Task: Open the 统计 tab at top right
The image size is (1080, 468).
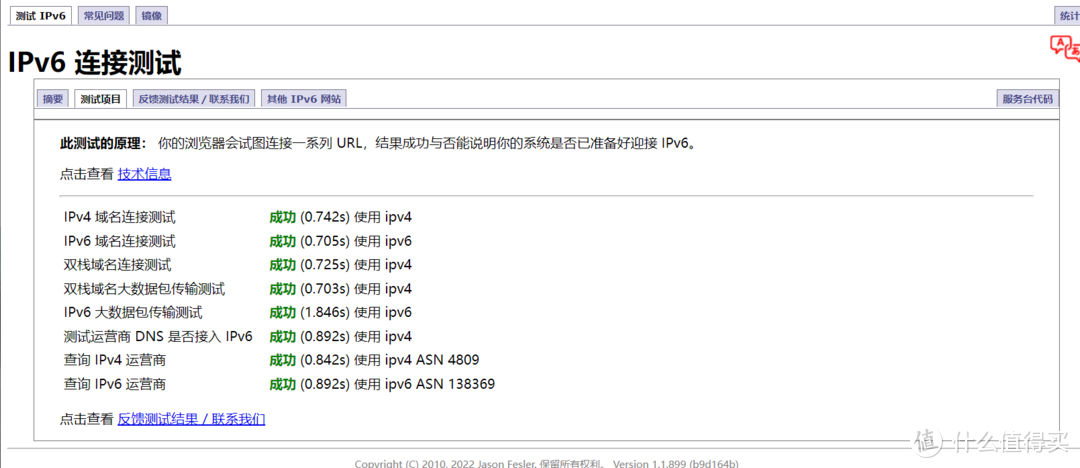Action: pos(1068,16)
